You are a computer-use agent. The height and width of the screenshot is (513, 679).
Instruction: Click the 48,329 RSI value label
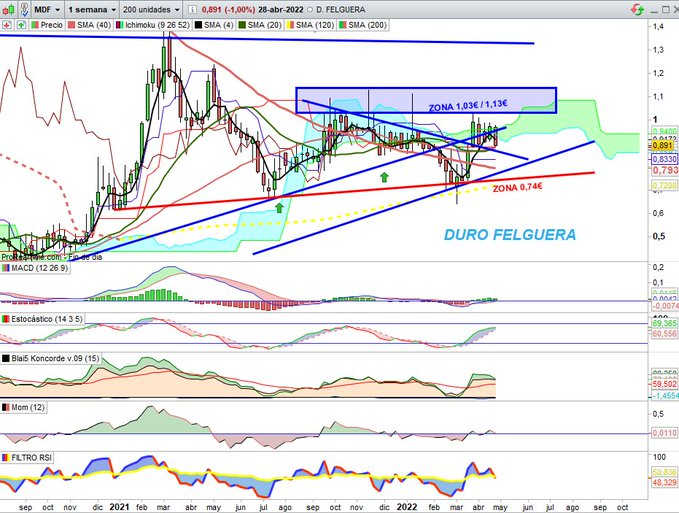pyautogui.click(x=664, y=482)
